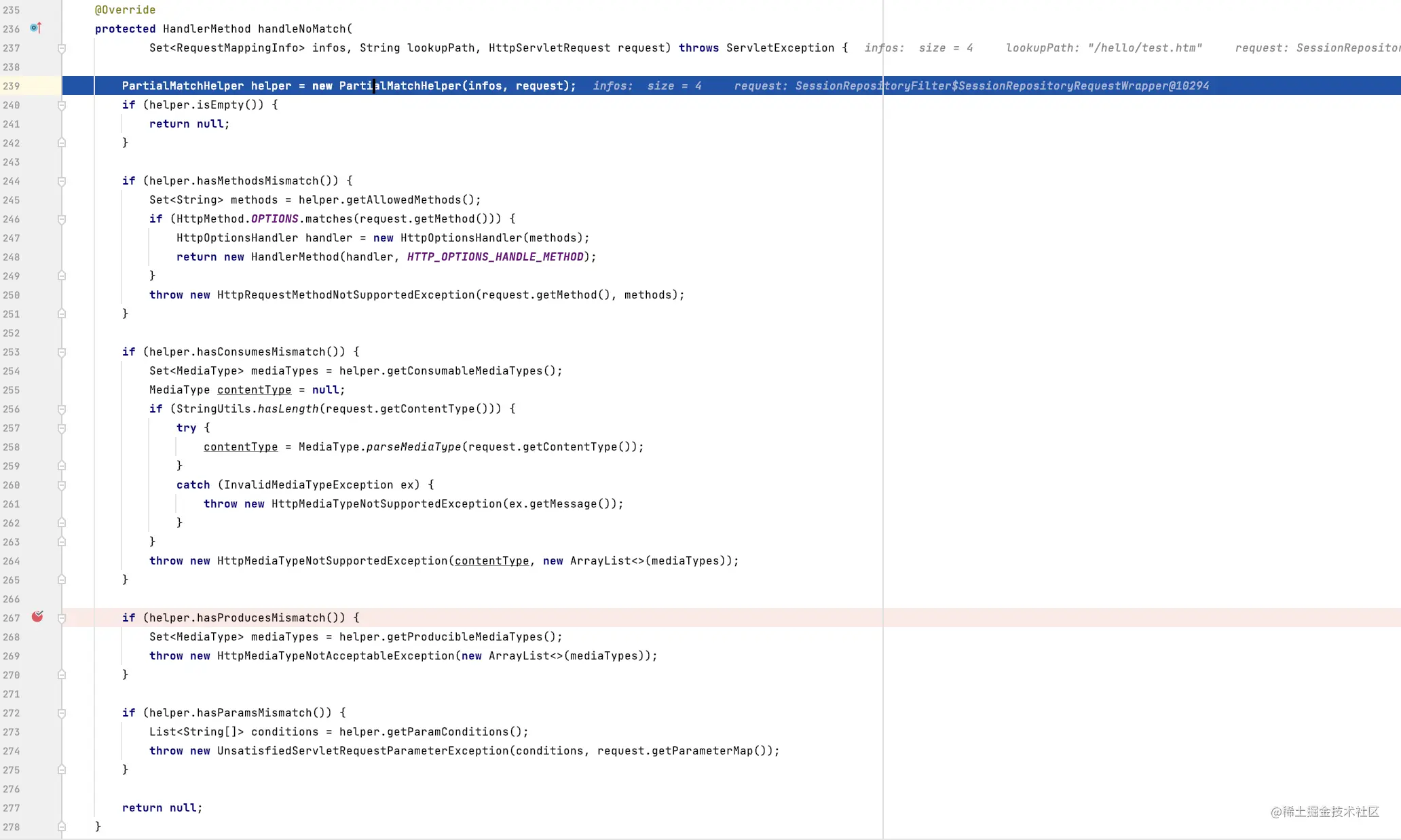Click the override gutter icon on line 236
Screen dimensions: 1401x840
point(36,28)
